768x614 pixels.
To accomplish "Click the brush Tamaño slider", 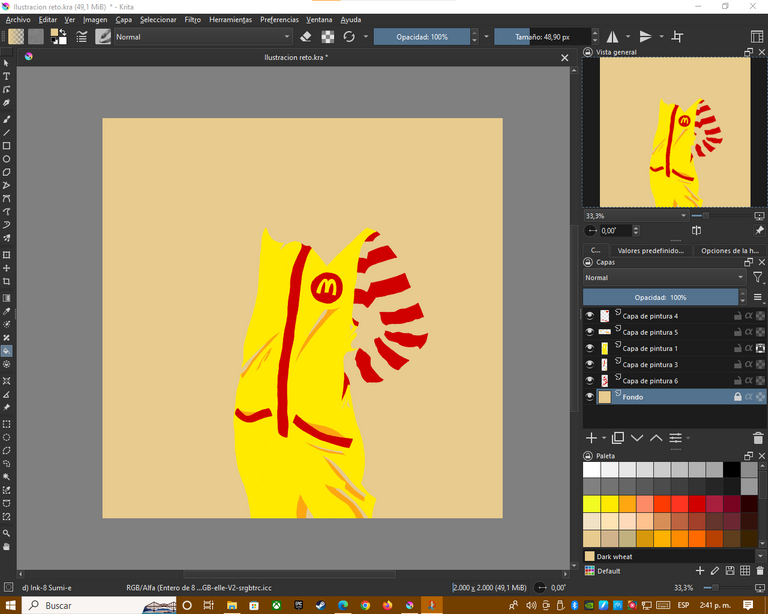I will click(542, 37).
